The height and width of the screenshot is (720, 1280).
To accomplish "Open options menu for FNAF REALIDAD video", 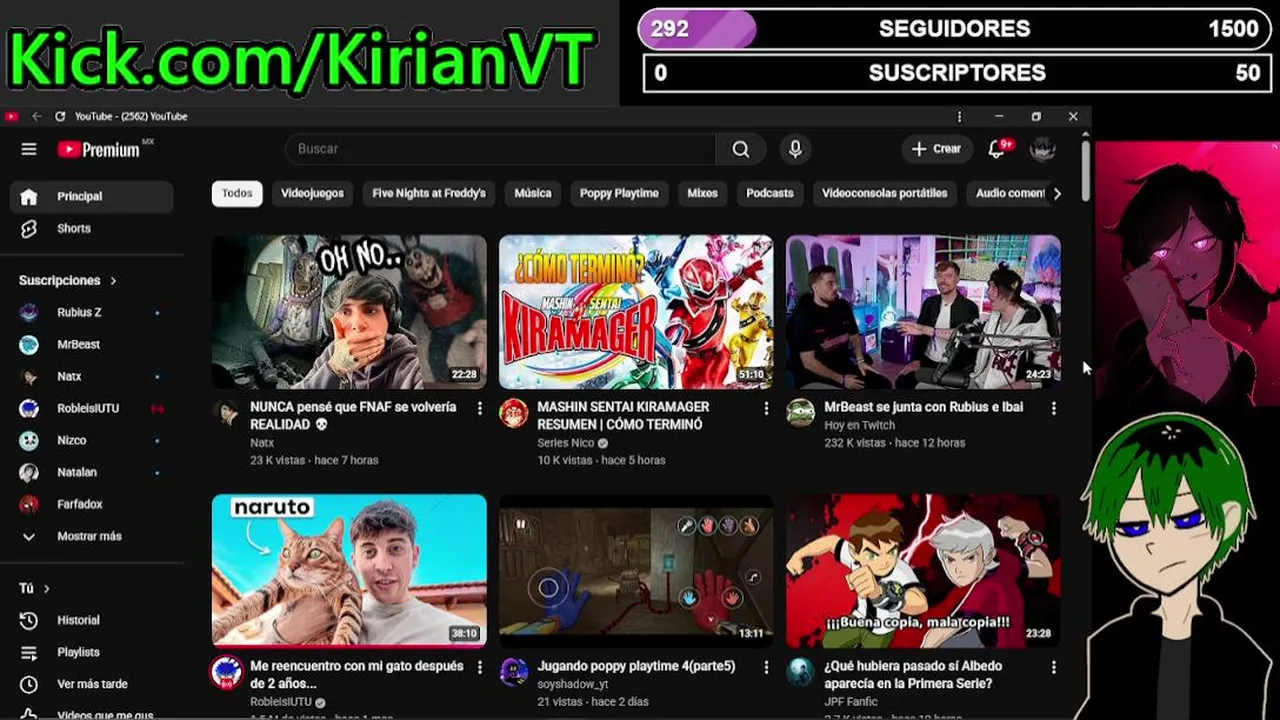I will point(479,408).
